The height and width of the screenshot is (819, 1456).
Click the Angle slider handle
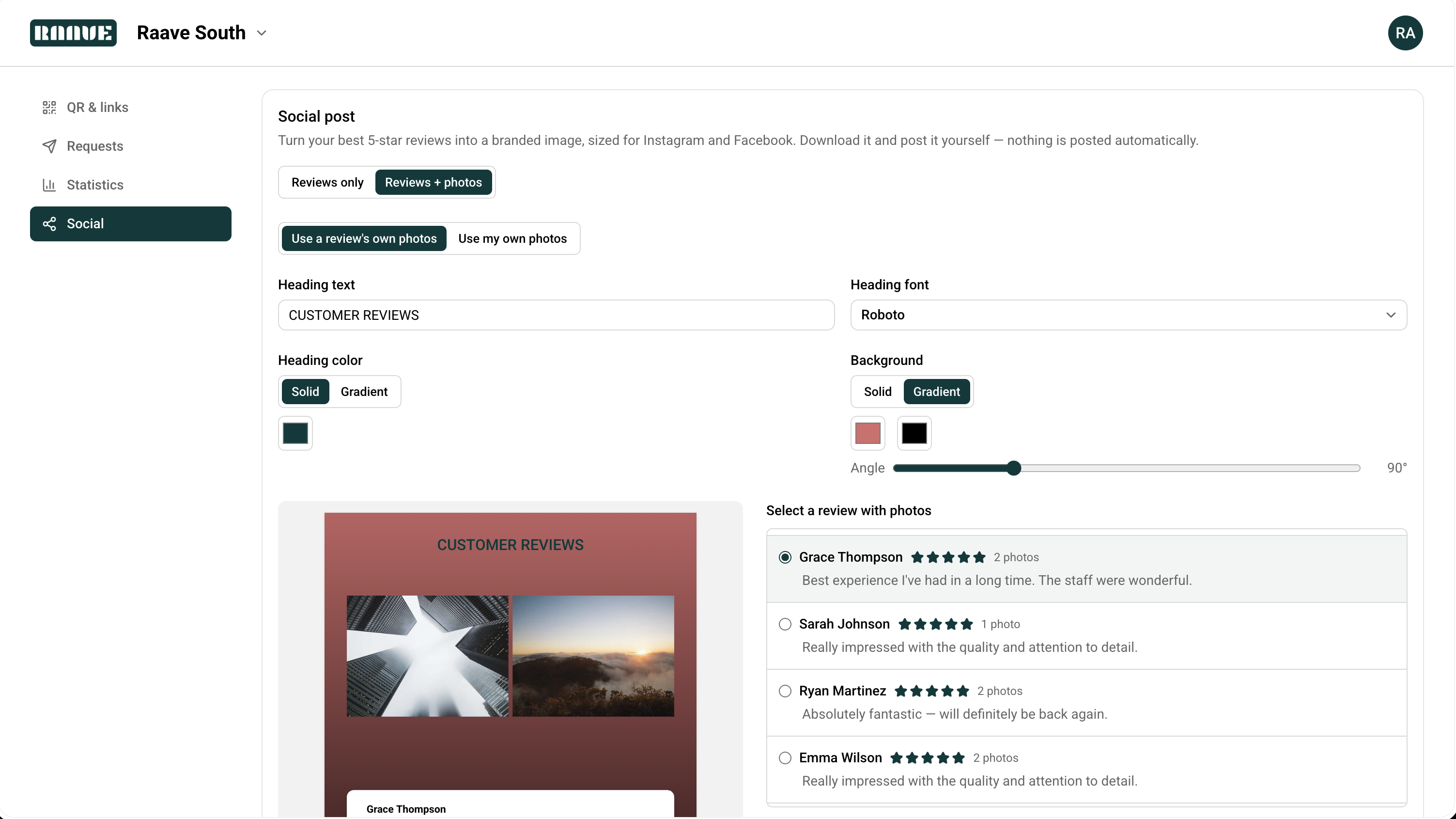pos(1014,468)
